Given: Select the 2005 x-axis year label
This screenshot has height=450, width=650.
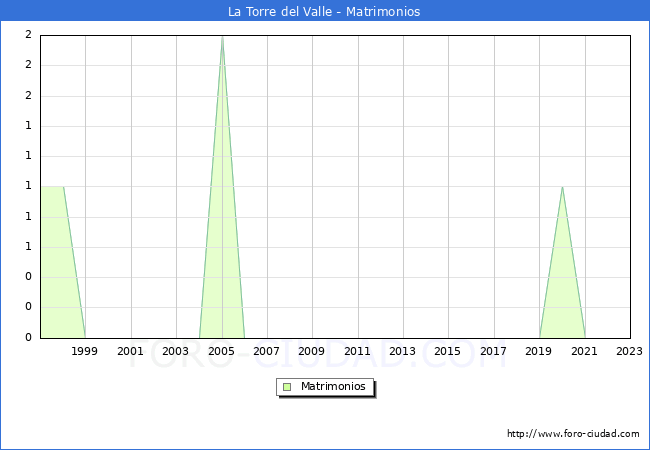Looking at the screenshot, I should pos(221,351).
